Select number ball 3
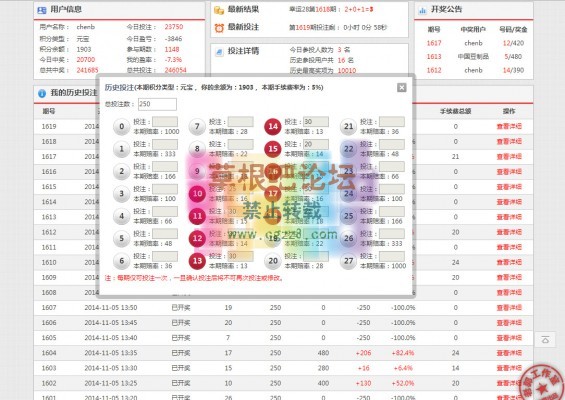 pyautogui.click(x=121, y=194)
